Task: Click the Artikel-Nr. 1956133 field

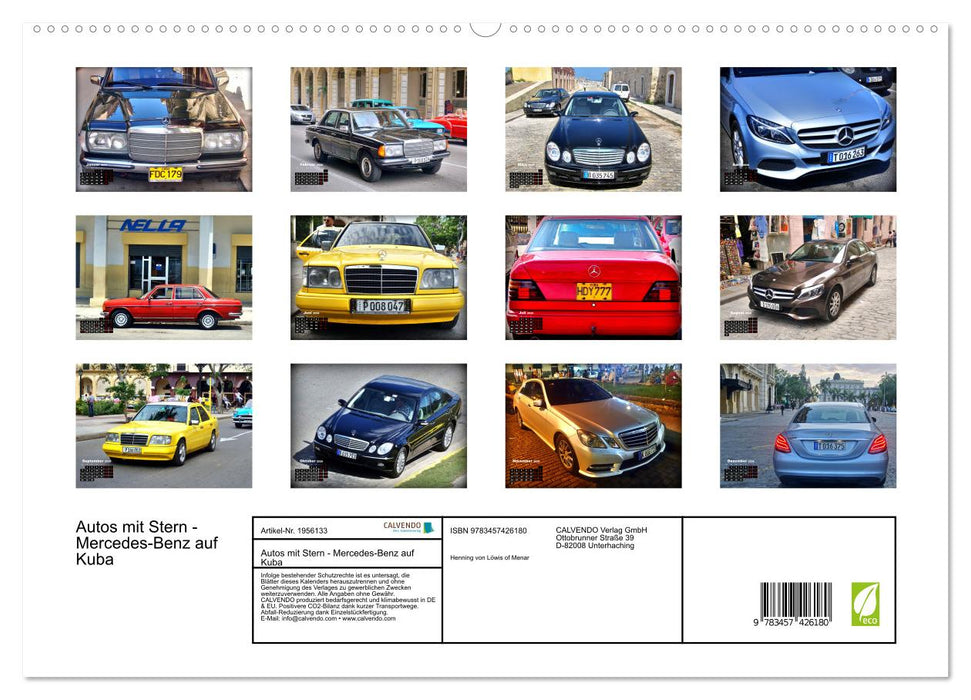Action: click(x=294, y=530)
